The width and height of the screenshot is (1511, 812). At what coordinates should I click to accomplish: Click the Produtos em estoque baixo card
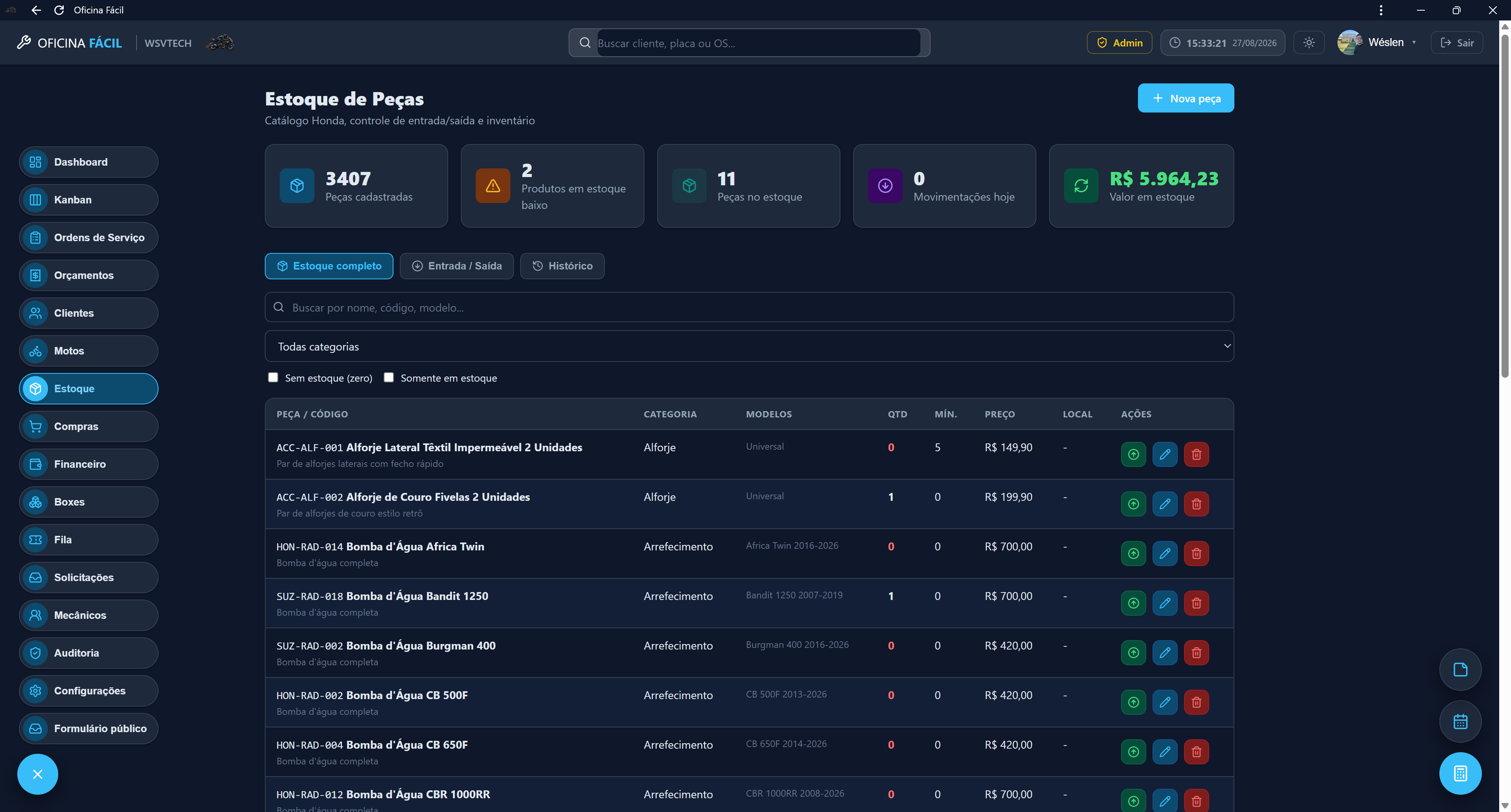click(x=552, y=186)
